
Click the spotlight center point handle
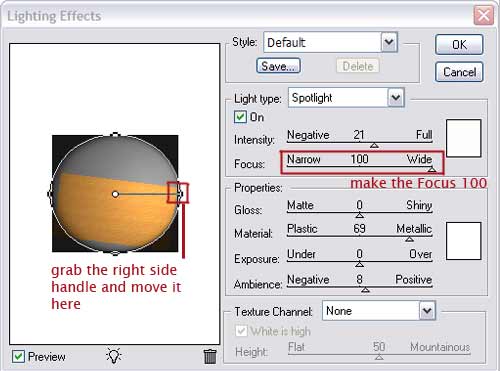pos(115,194)
